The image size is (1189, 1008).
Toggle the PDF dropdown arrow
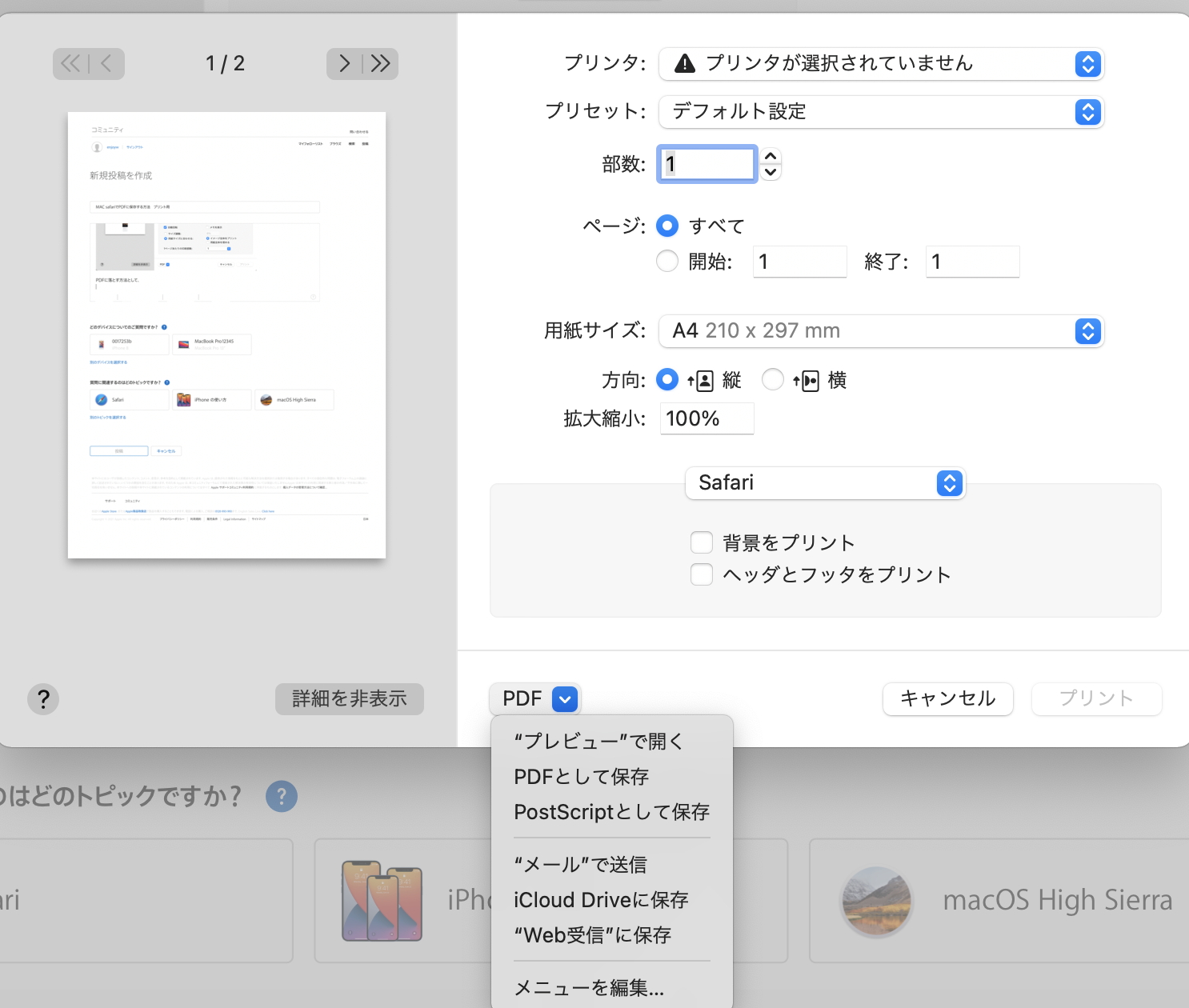565,699
